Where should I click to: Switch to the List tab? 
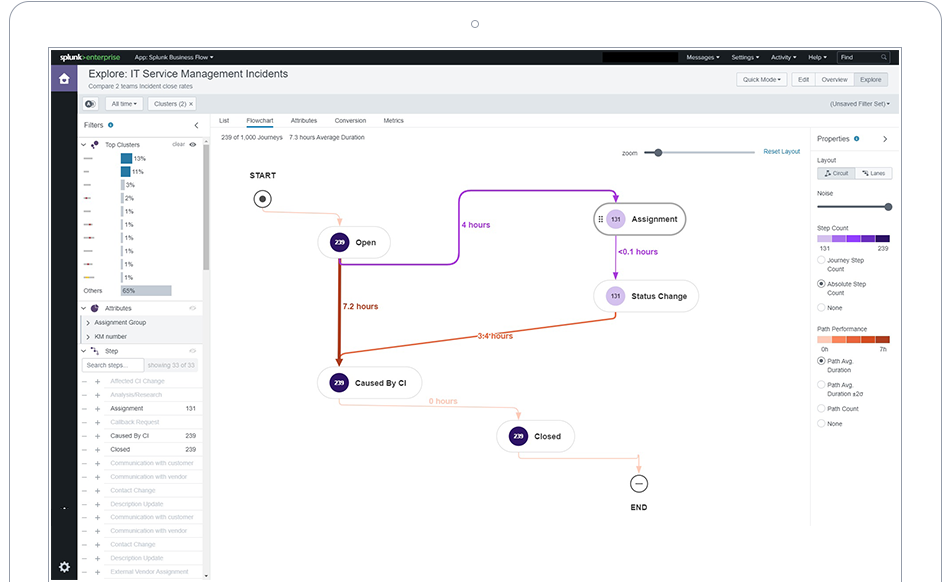pos(224,121)
